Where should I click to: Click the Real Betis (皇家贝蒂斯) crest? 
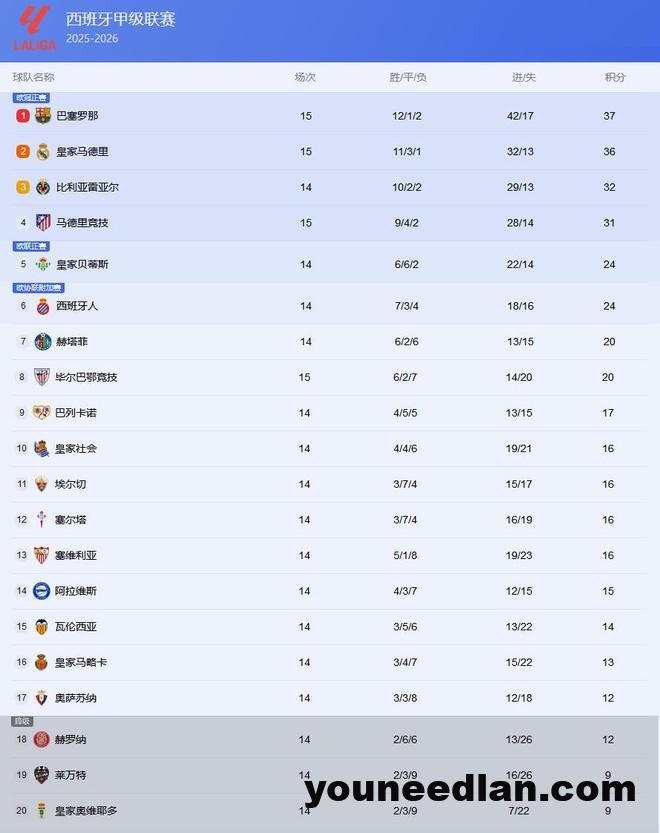tap(43, 265)
